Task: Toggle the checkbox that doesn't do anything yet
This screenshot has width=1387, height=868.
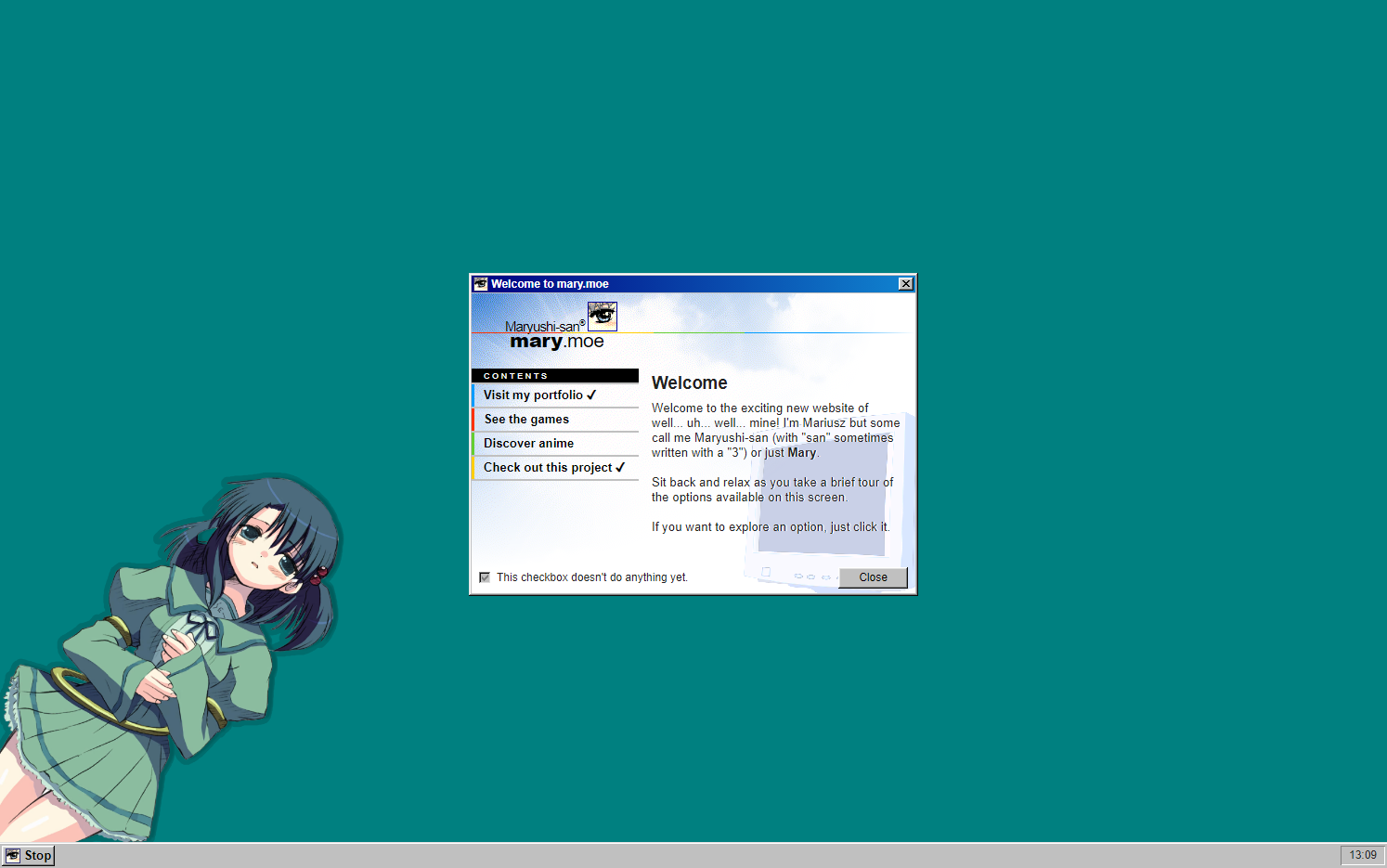Action: point(485,577)
